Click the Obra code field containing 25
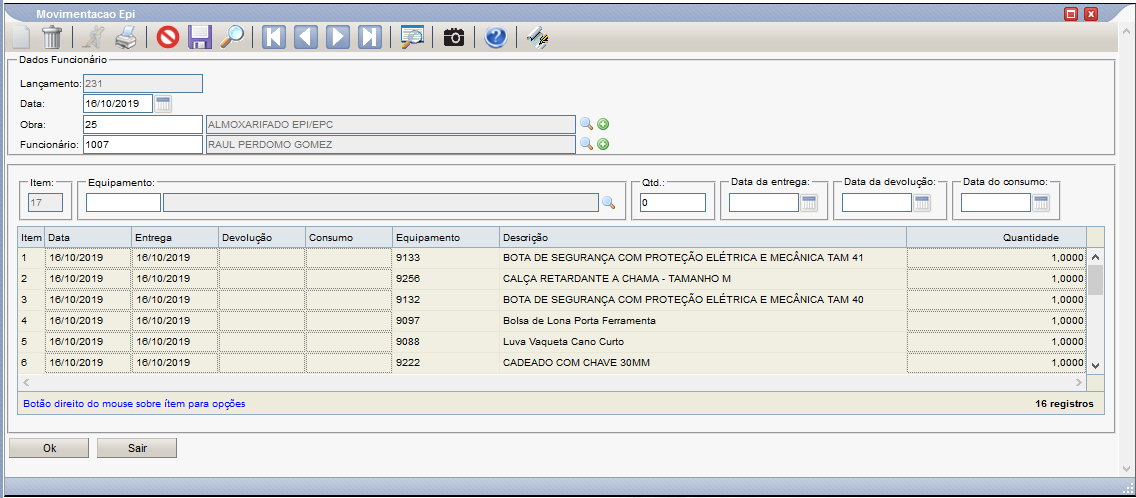 tap(143, 125)
